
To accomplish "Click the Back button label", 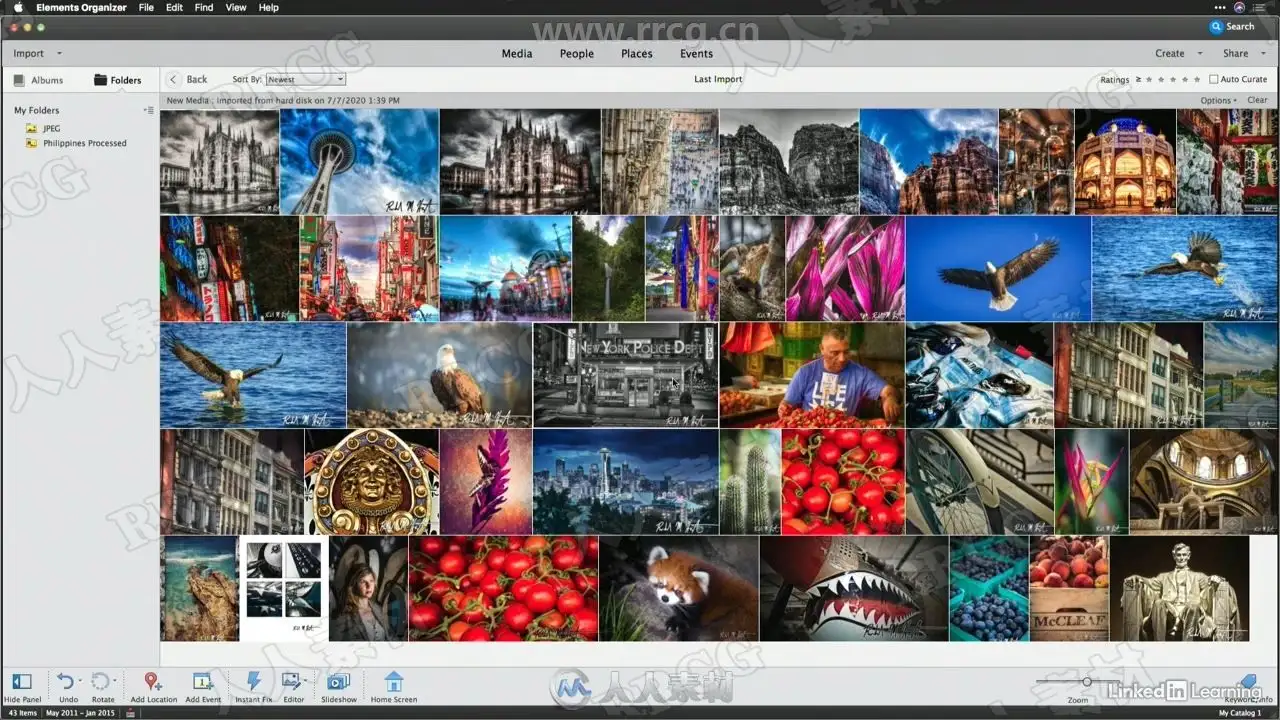I will (197, 79).
